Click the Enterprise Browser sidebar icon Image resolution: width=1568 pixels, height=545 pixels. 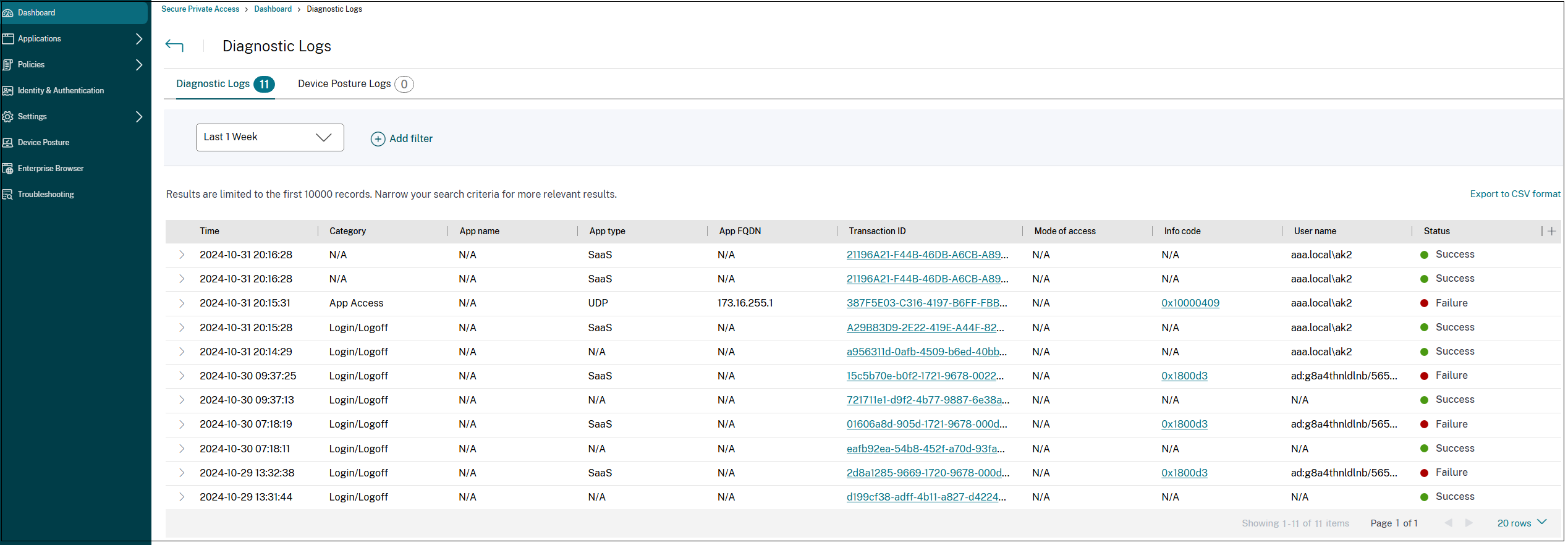(8, 169)
